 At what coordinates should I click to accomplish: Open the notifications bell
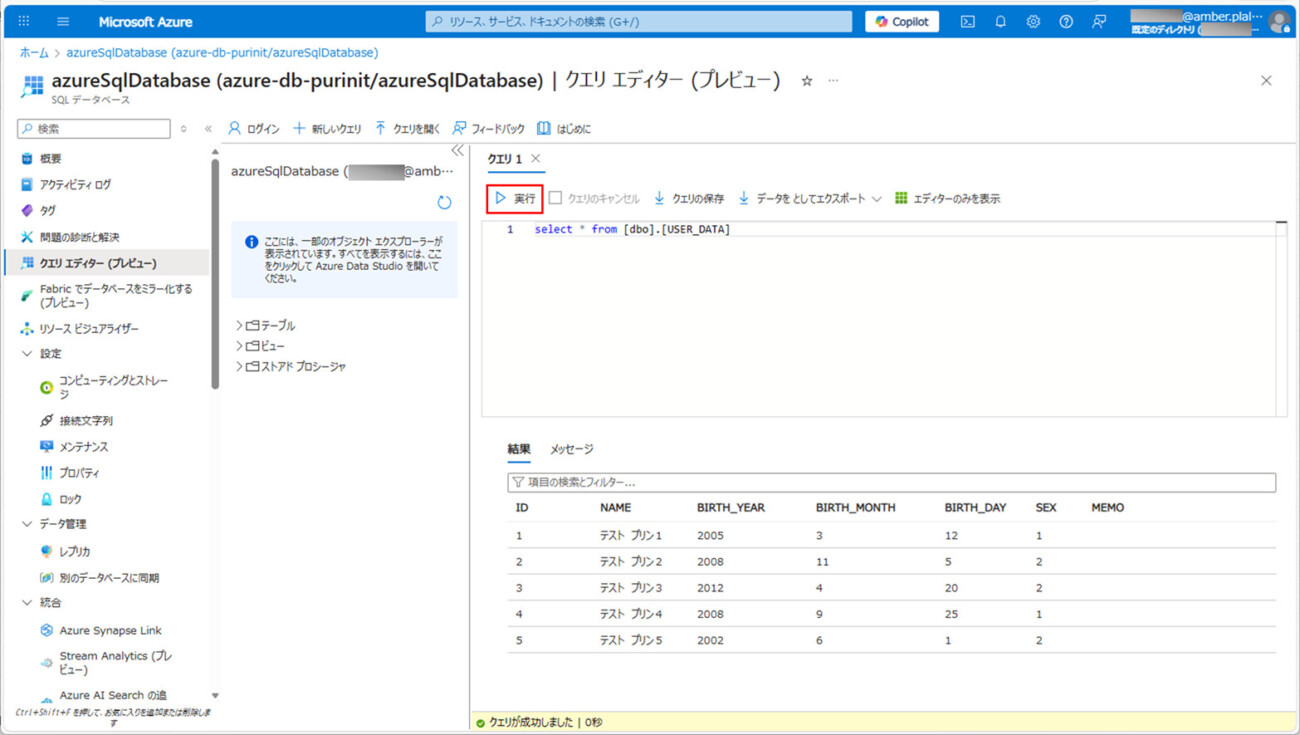tap(1000, 21)
